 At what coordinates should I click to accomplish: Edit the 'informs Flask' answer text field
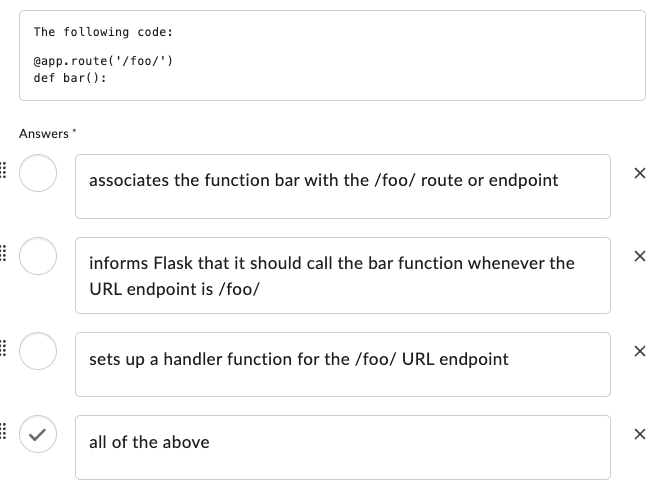[x=342, y=275]
